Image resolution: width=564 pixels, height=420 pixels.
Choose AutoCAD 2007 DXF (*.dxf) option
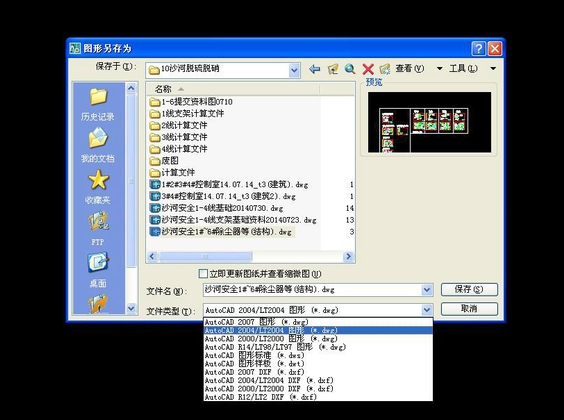point(318,372)
